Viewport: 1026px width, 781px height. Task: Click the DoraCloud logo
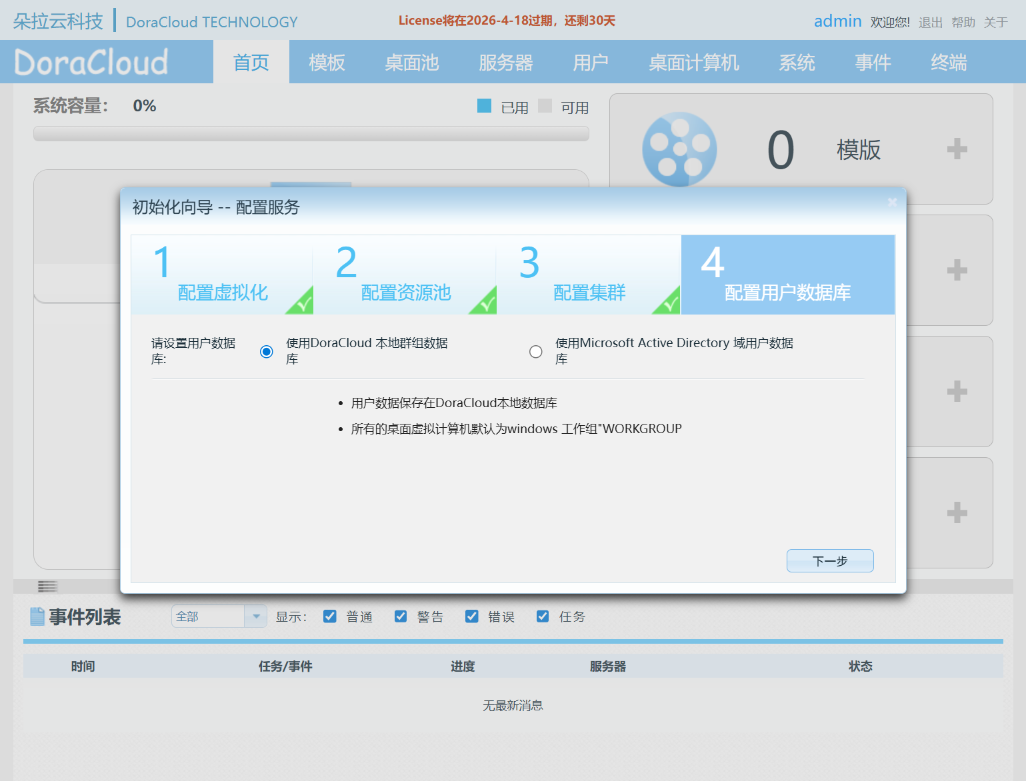(x=92, y=62)
